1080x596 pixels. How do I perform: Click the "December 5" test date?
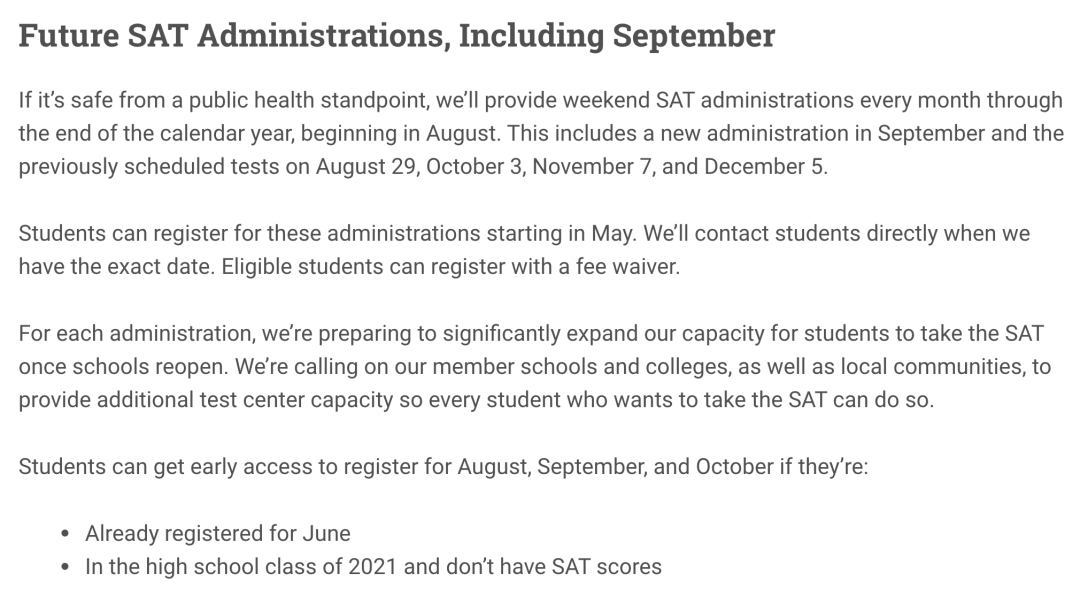[x=765, y=166]
